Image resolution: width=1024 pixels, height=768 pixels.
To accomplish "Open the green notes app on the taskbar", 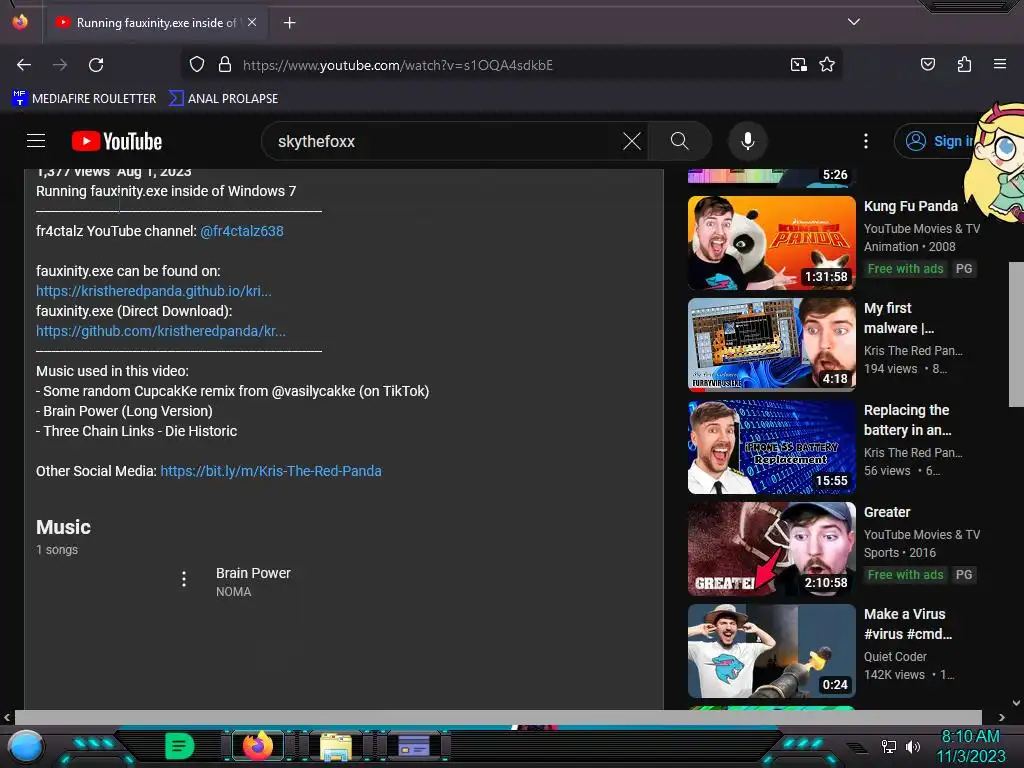I will (x=179, y=746).
